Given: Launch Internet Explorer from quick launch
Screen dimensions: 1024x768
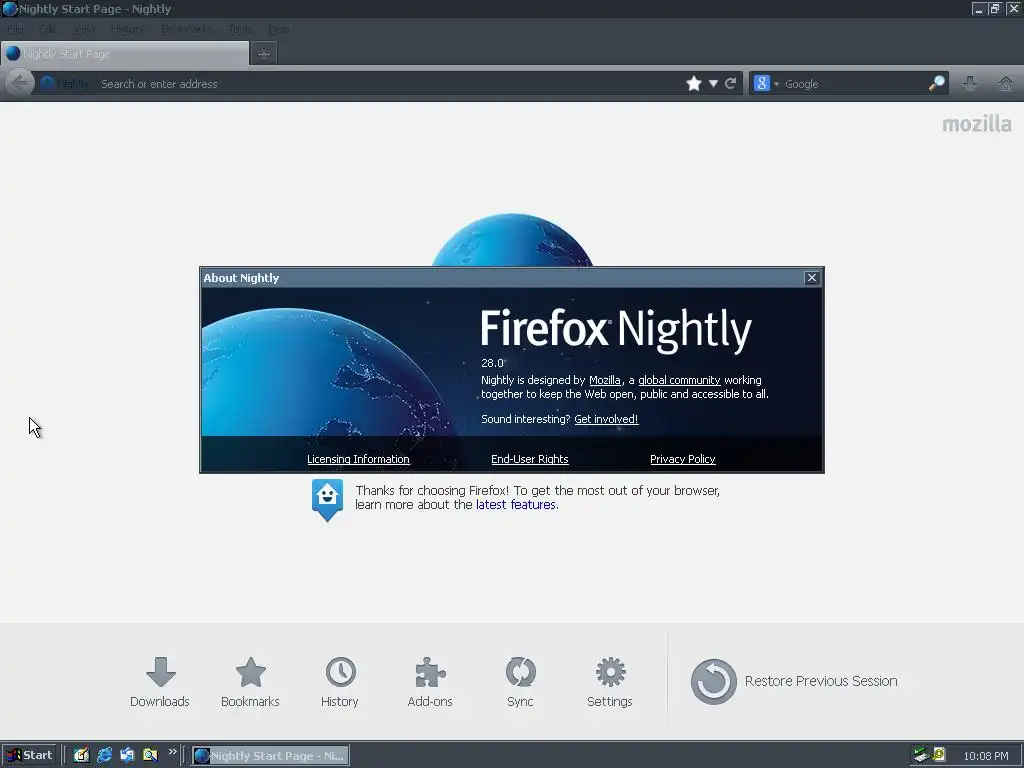Looking at the screenshot, I should [104, 755].
